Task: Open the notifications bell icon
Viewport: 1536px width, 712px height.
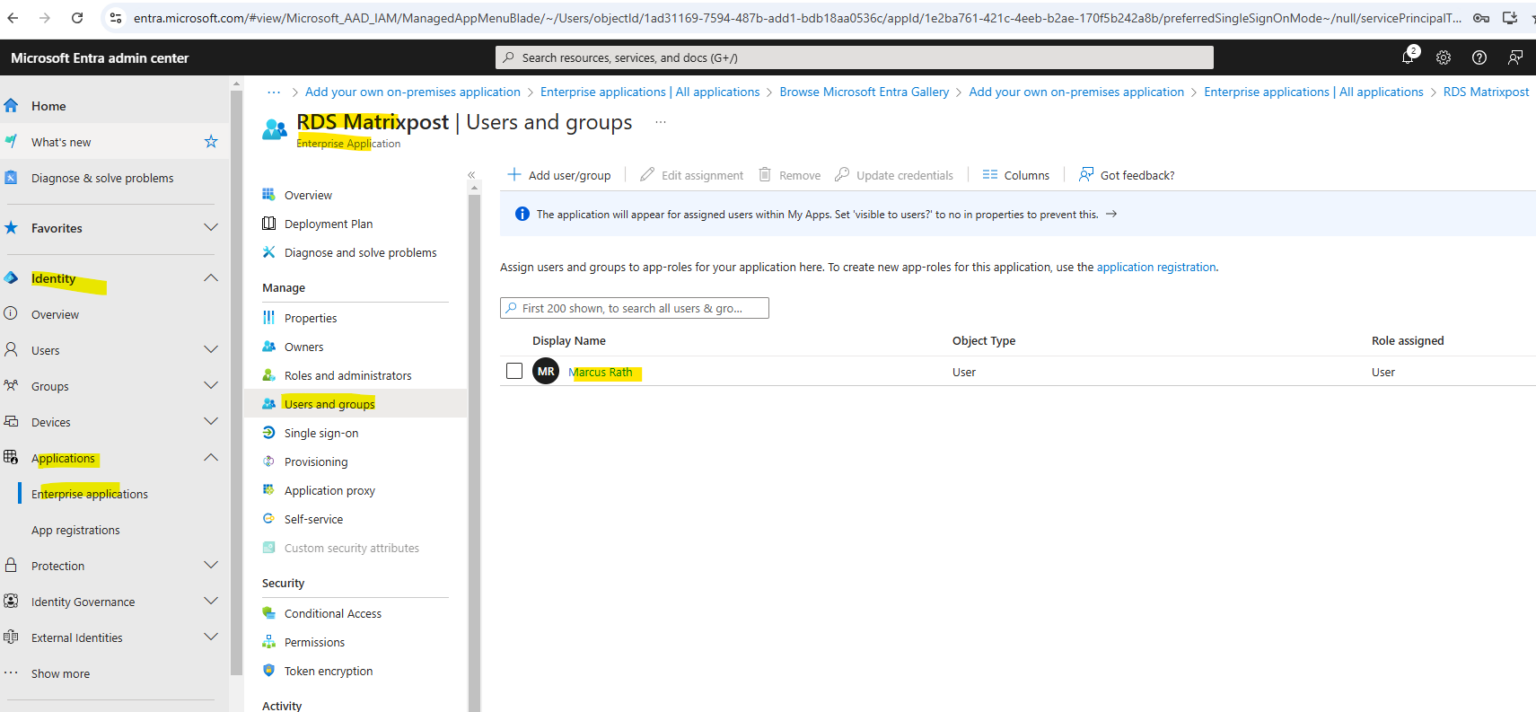Action: [1408, 58]
